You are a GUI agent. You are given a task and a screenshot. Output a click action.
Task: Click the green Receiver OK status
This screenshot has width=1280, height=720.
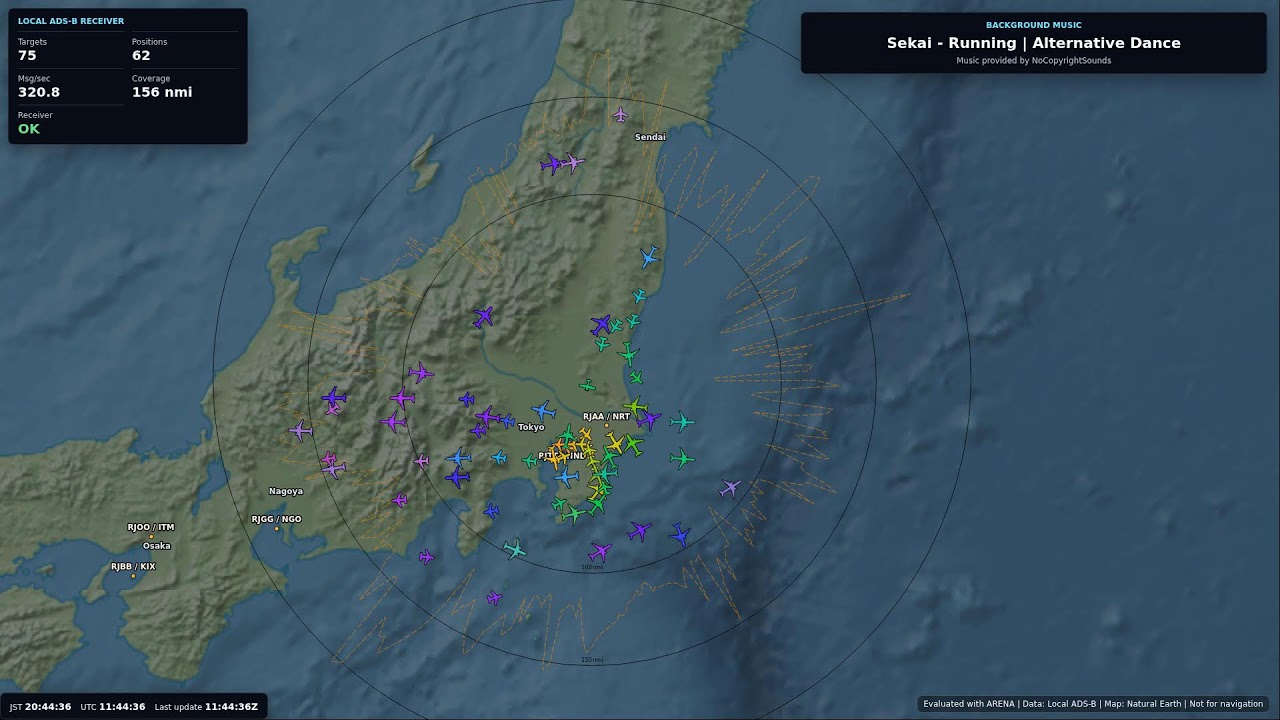coord(29,129)
